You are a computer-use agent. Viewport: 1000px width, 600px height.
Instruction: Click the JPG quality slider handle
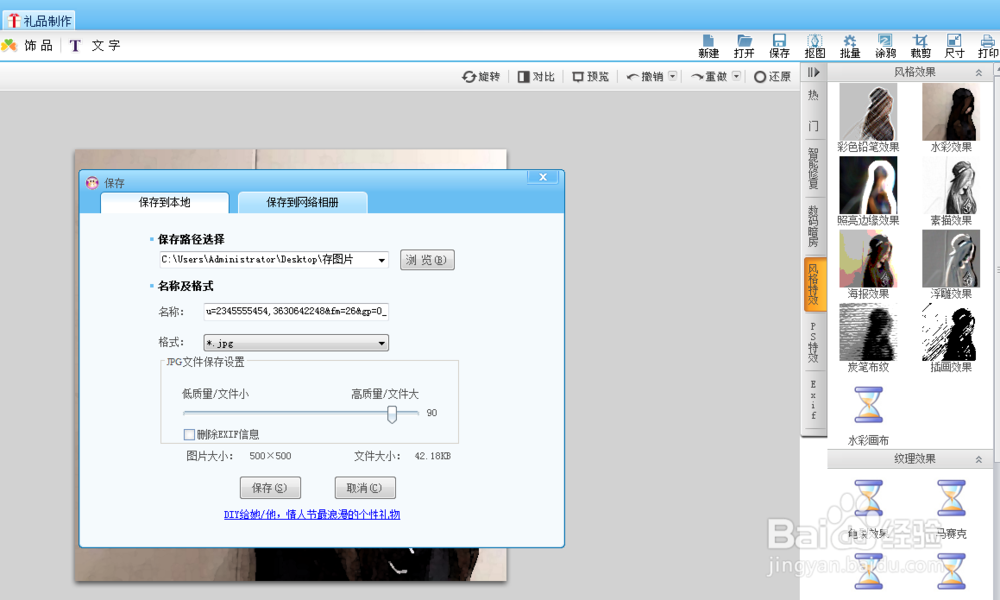point(392,414)
